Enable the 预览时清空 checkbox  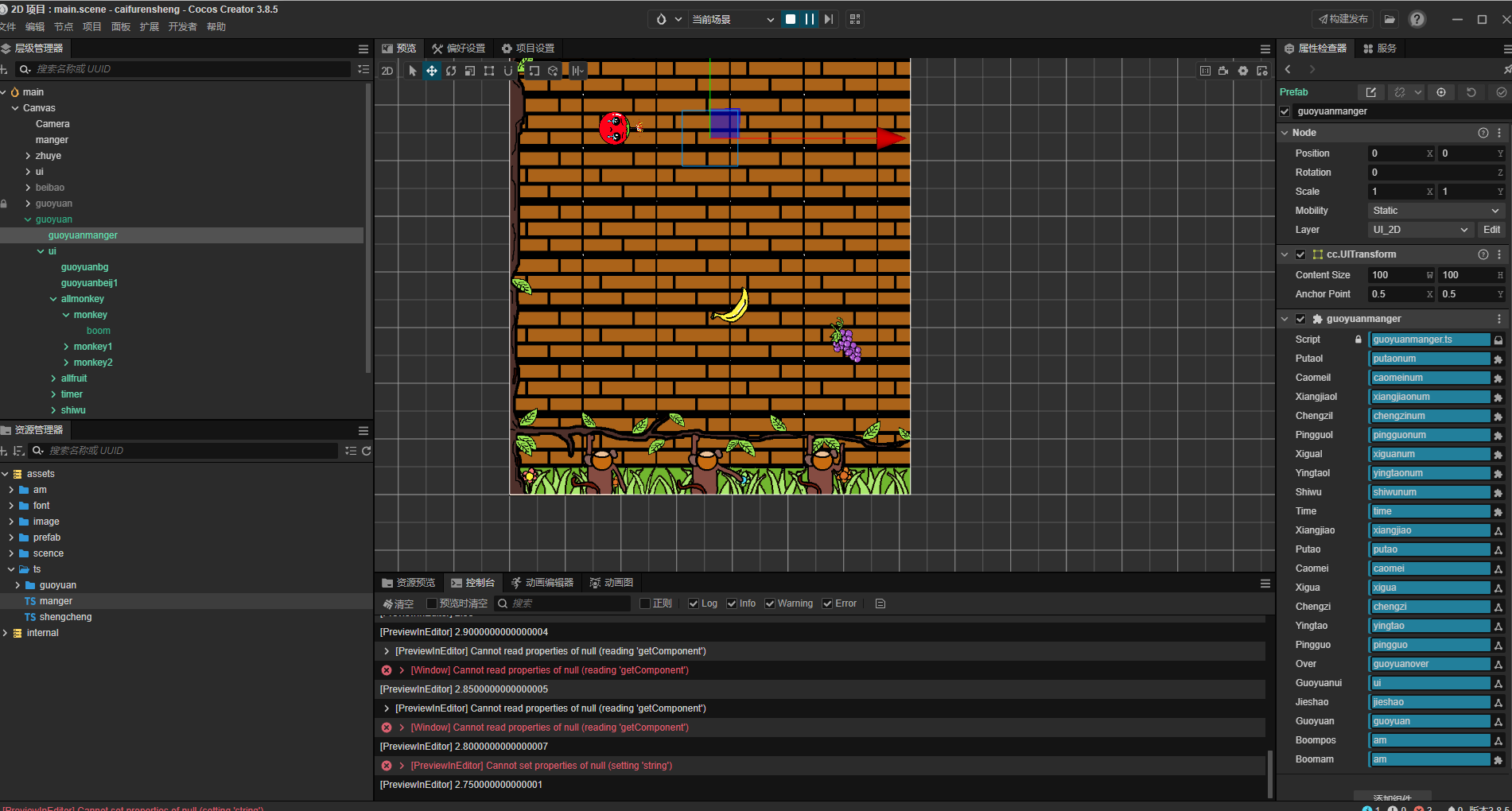click(x=432, y=603)
